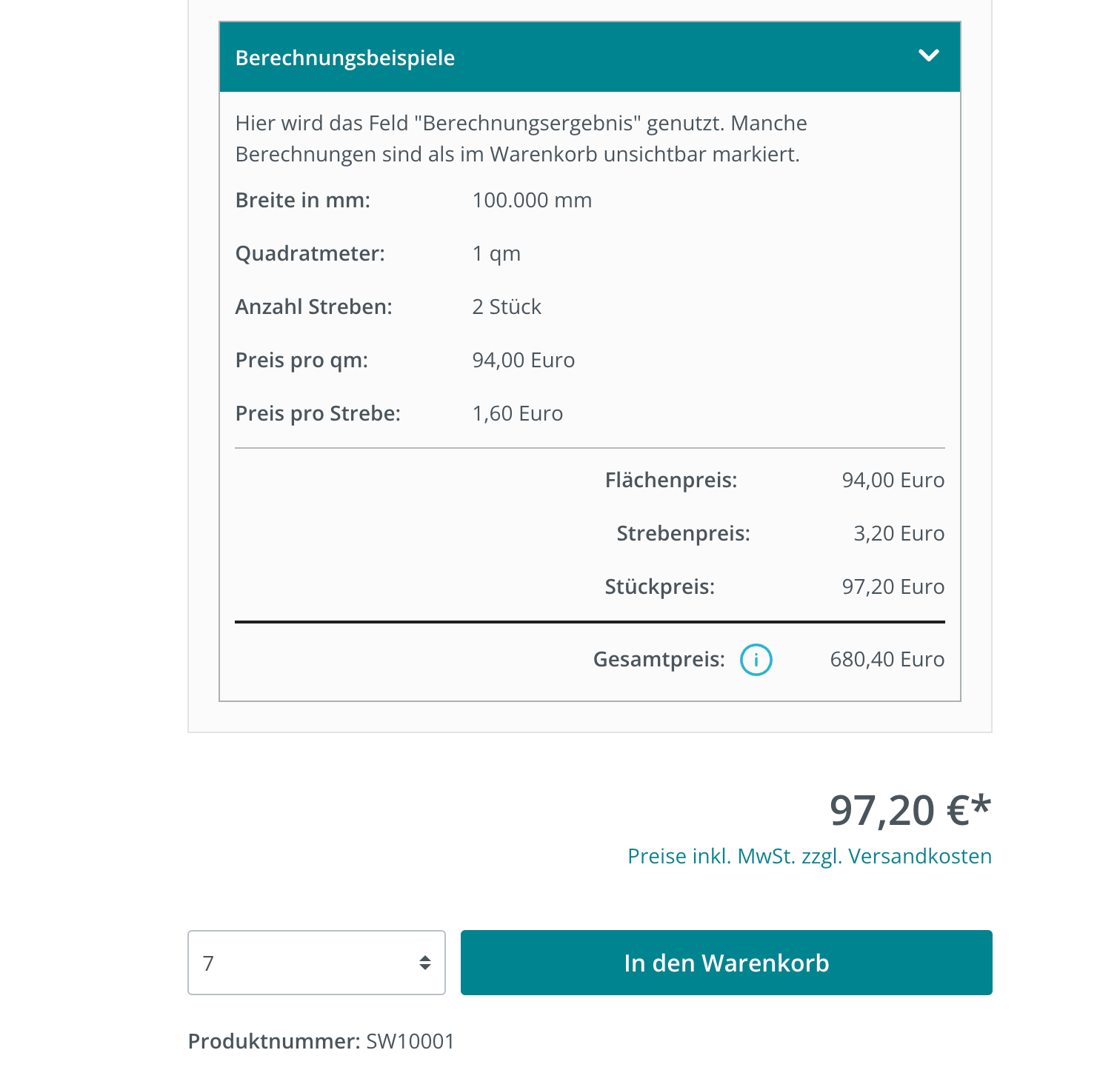Click the Quadratmeter value 1 qm

[x=496, y=254]
